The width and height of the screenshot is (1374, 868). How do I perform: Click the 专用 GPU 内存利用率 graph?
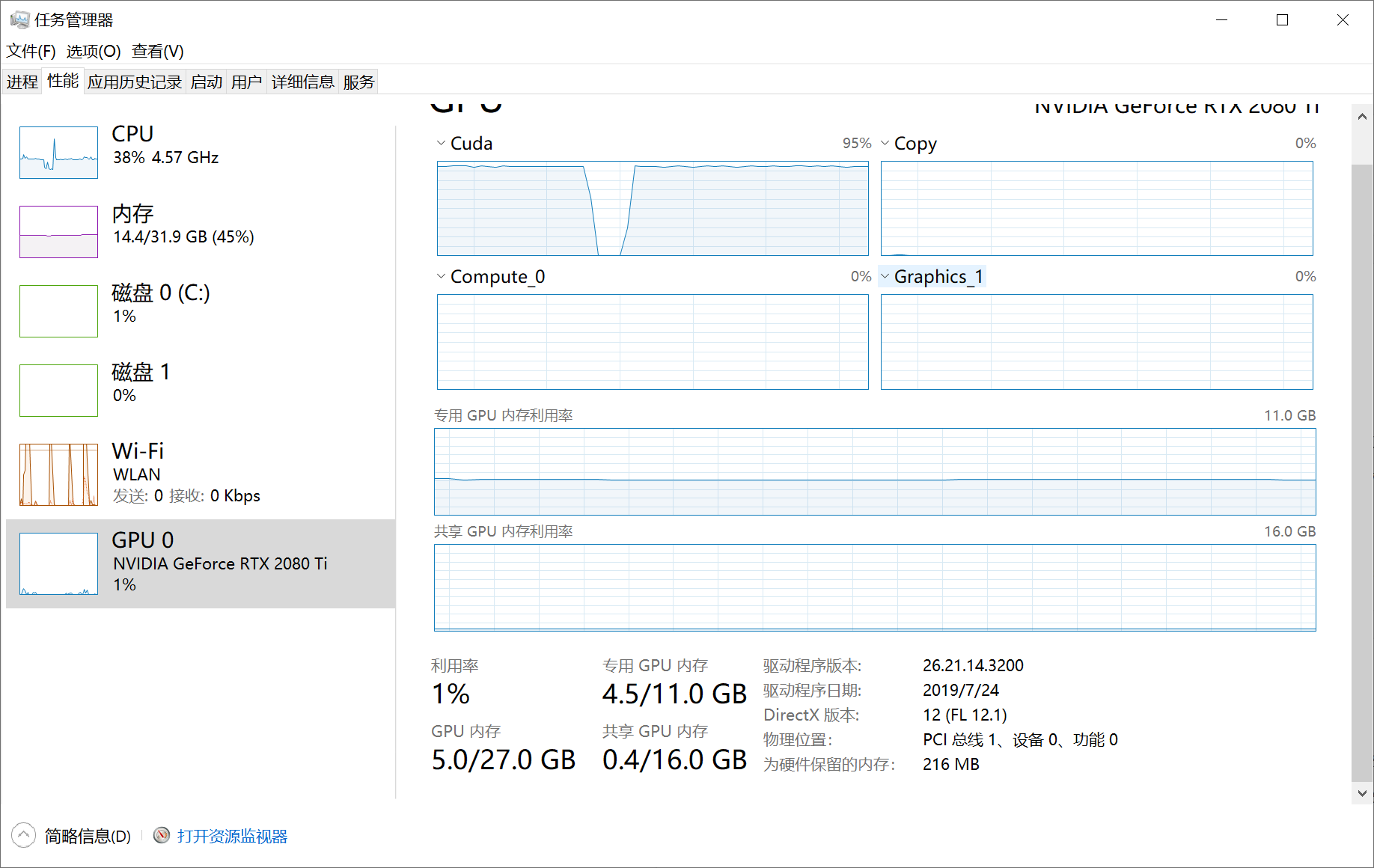[x=874, y=471]
